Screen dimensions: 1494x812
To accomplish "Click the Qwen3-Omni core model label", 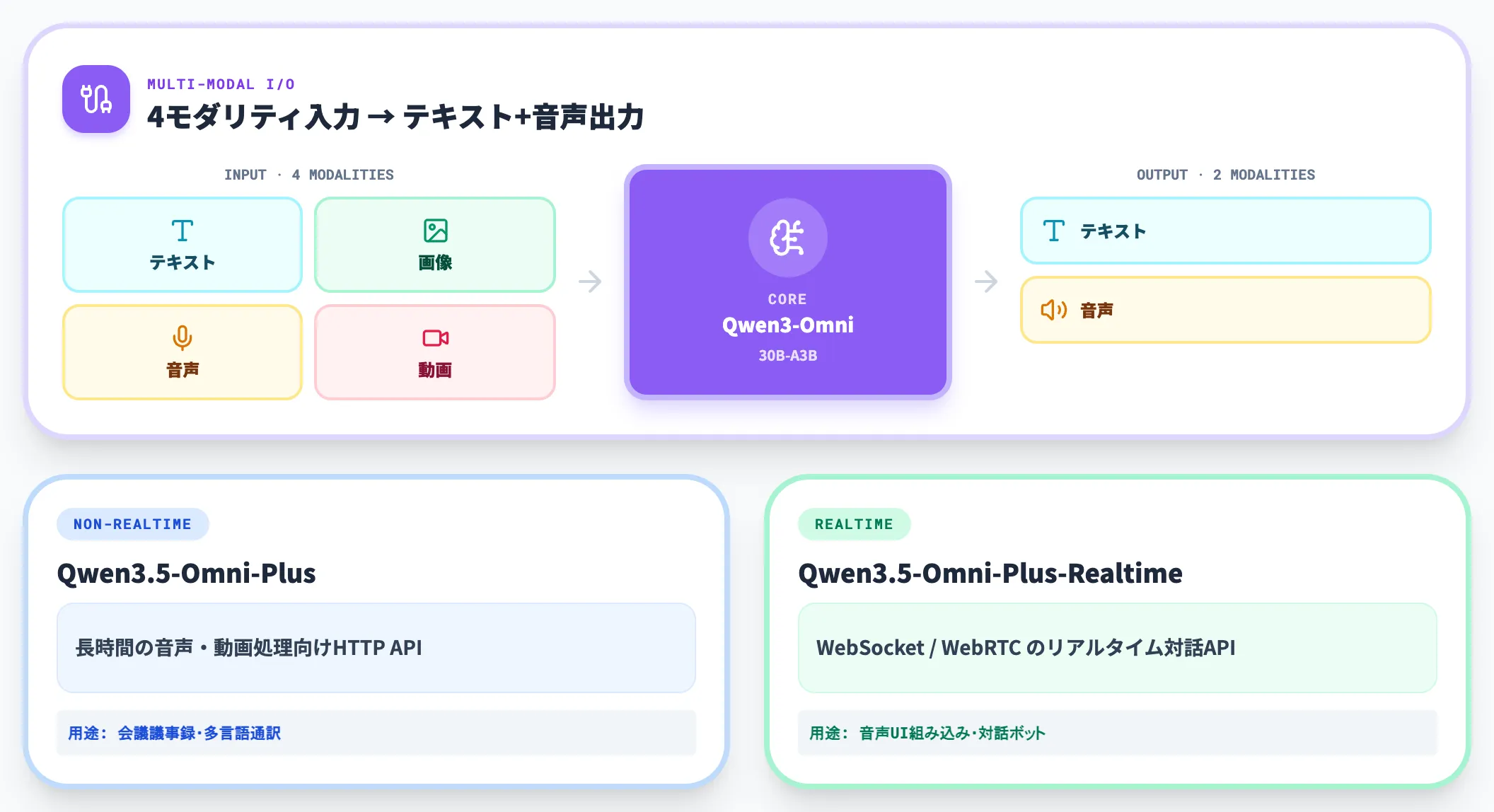I will tap(787, 325).
